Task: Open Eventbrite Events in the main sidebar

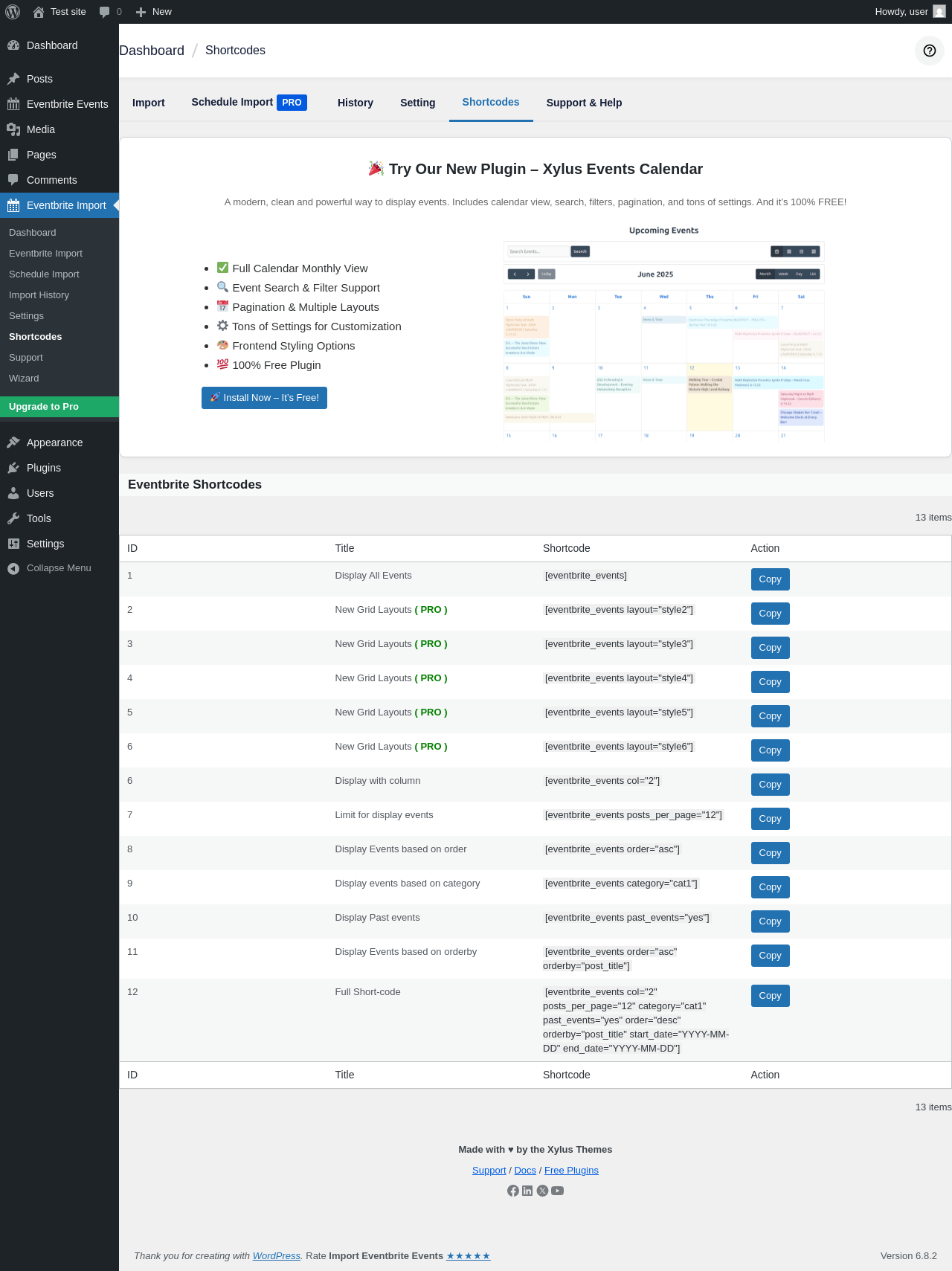Action: coord(59,104)
